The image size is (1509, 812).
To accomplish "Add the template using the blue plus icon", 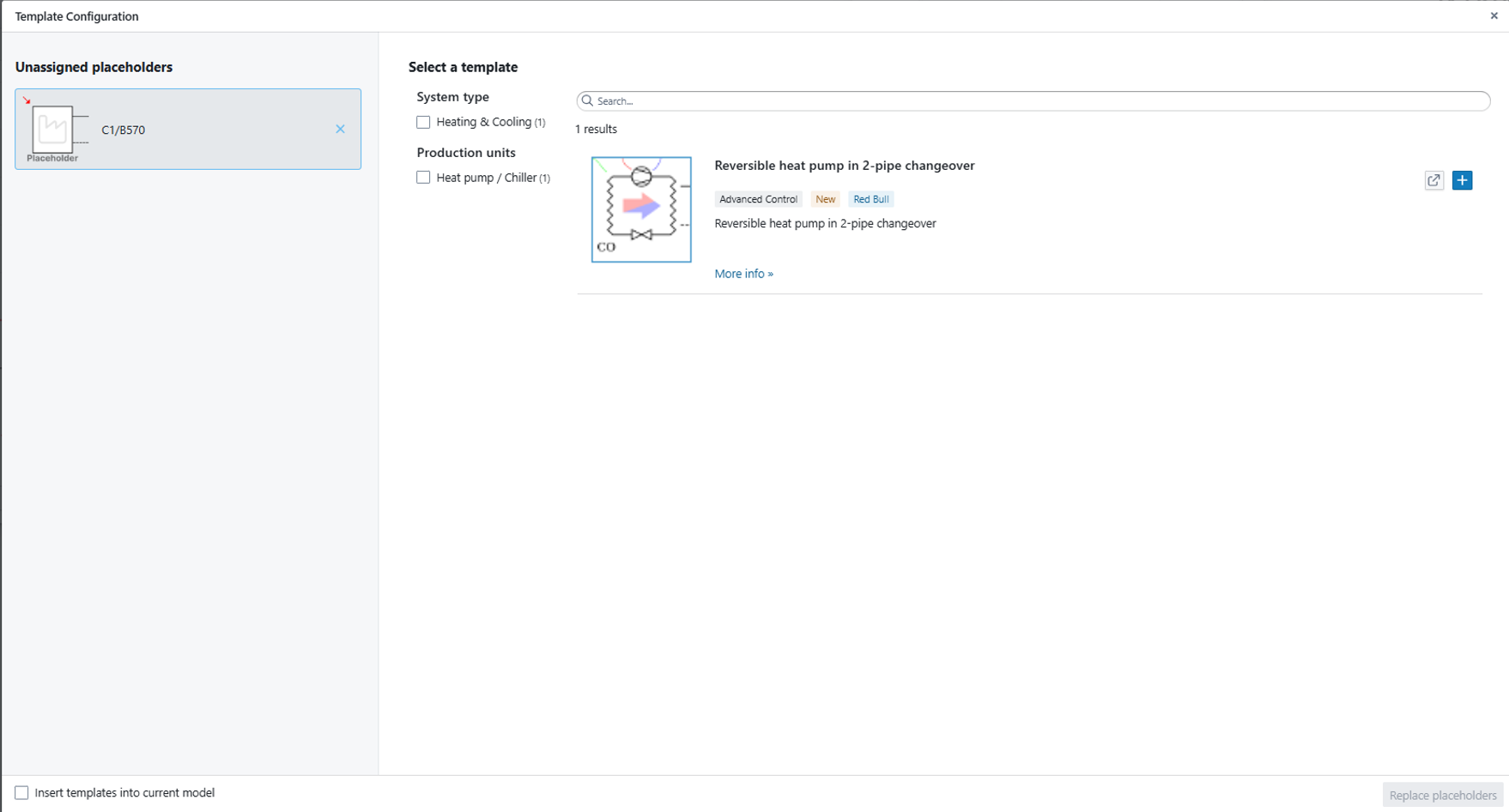I will coord(1462,180).
